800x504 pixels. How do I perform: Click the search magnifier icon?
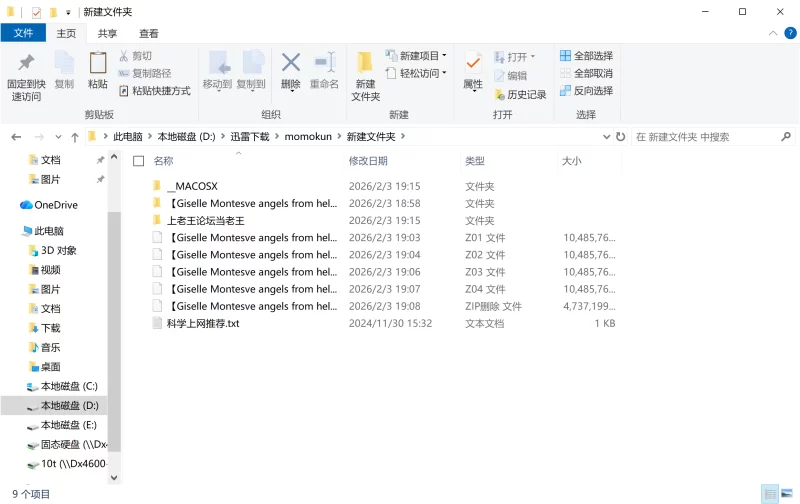[786, 136]
